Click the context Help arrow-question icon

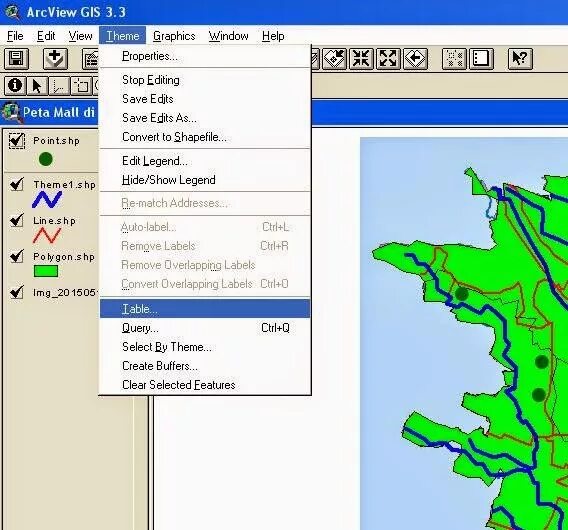[x=520, y=58]
